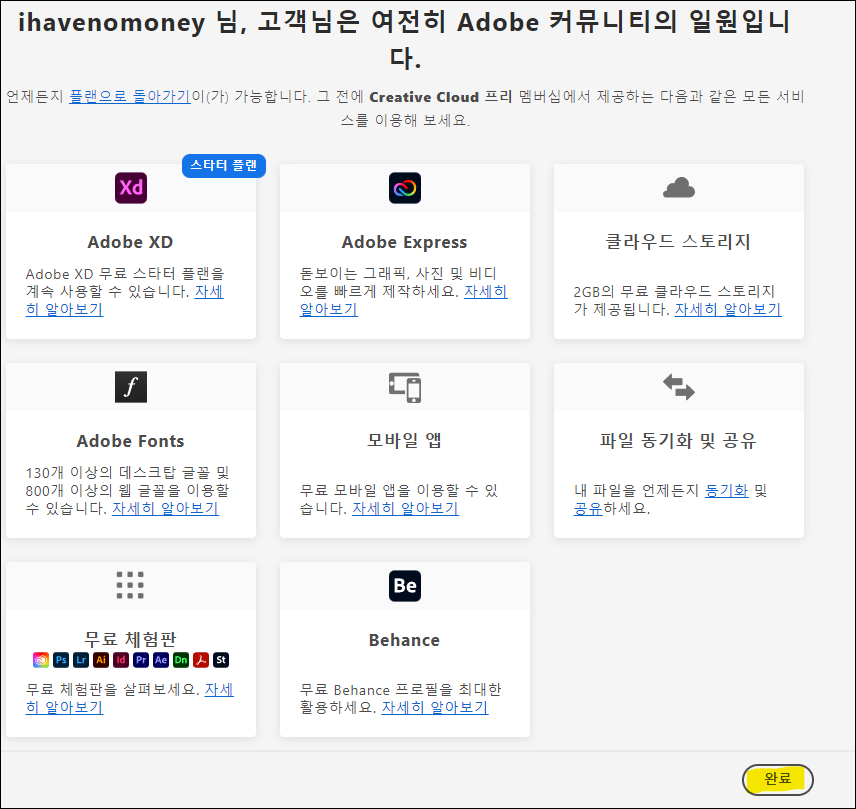Click the small Premiere Pro Pr icon

pos(141,660)
